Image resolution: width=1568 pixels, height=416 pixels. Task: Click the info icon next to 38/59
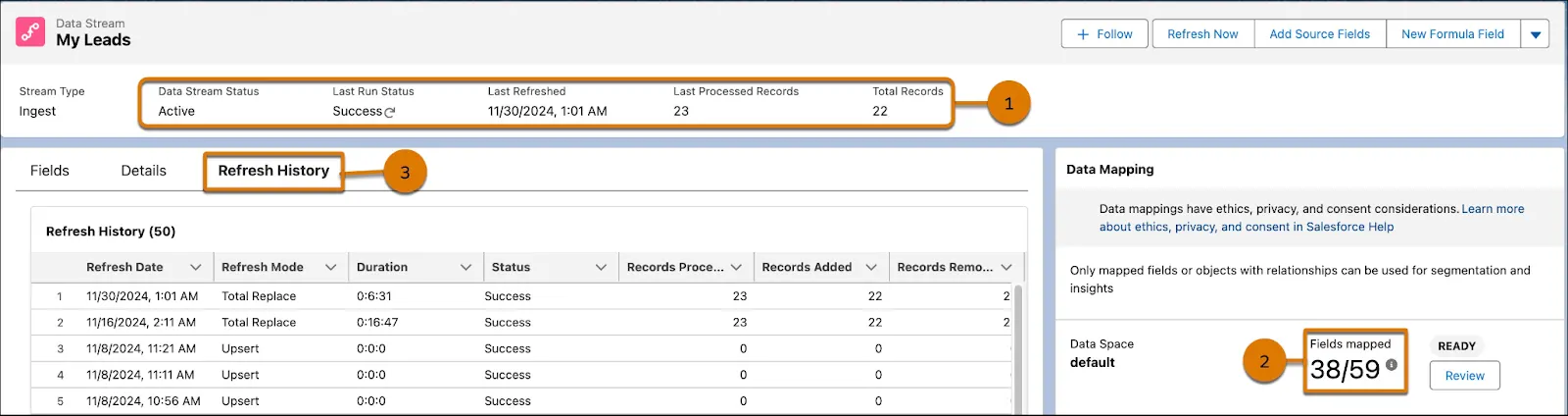point(1392,364)
